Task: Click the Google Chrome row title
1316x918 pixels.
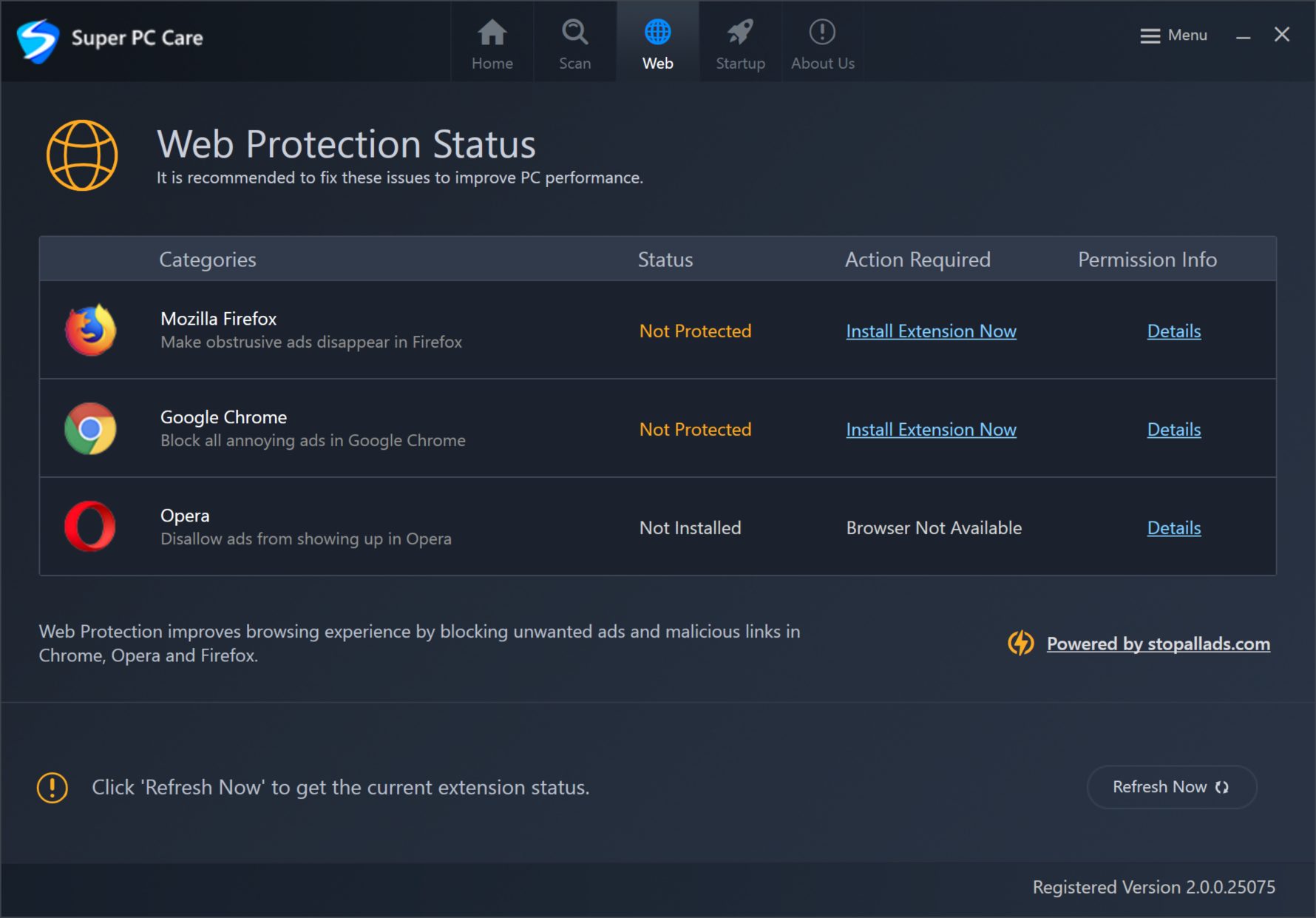Action: (224, 417)
